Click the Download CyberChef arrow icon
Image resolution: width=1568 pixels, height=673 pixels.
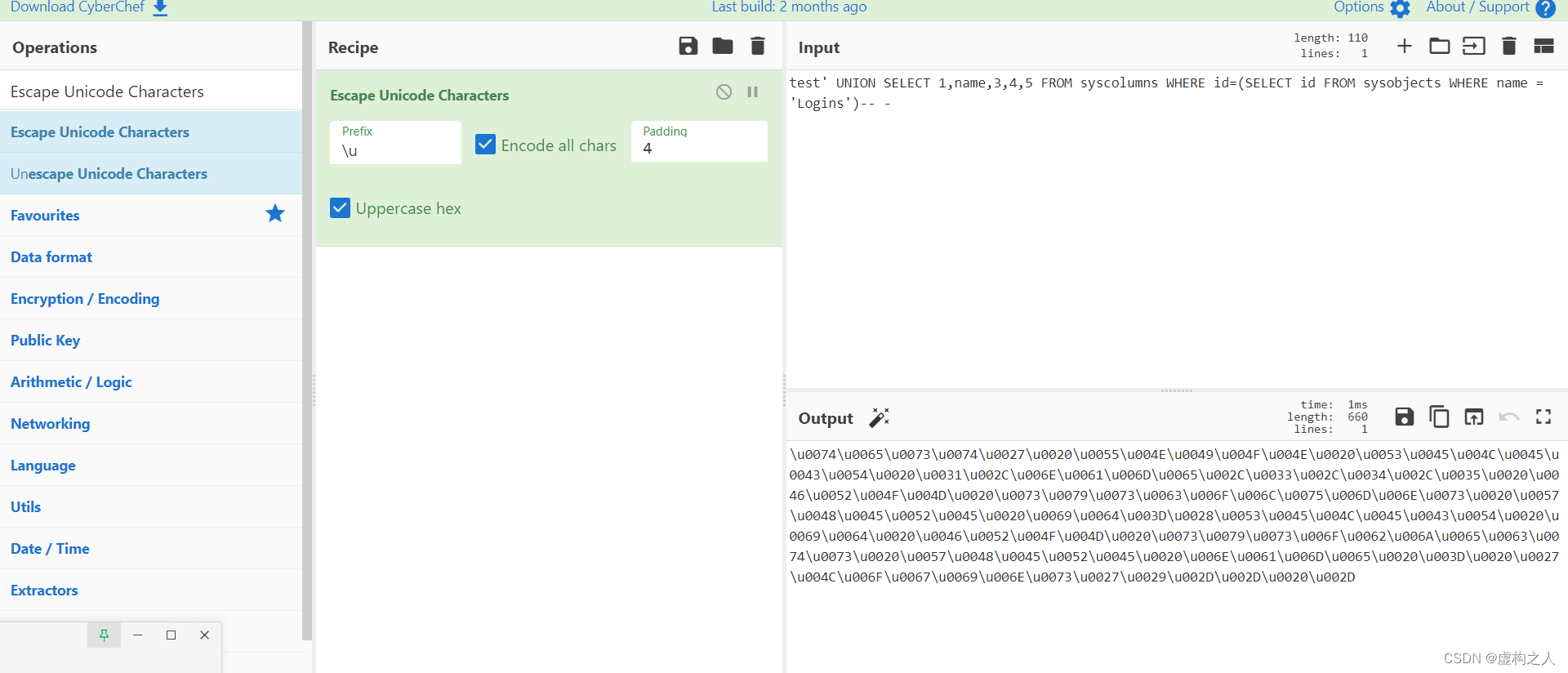[x=161, y=8]
